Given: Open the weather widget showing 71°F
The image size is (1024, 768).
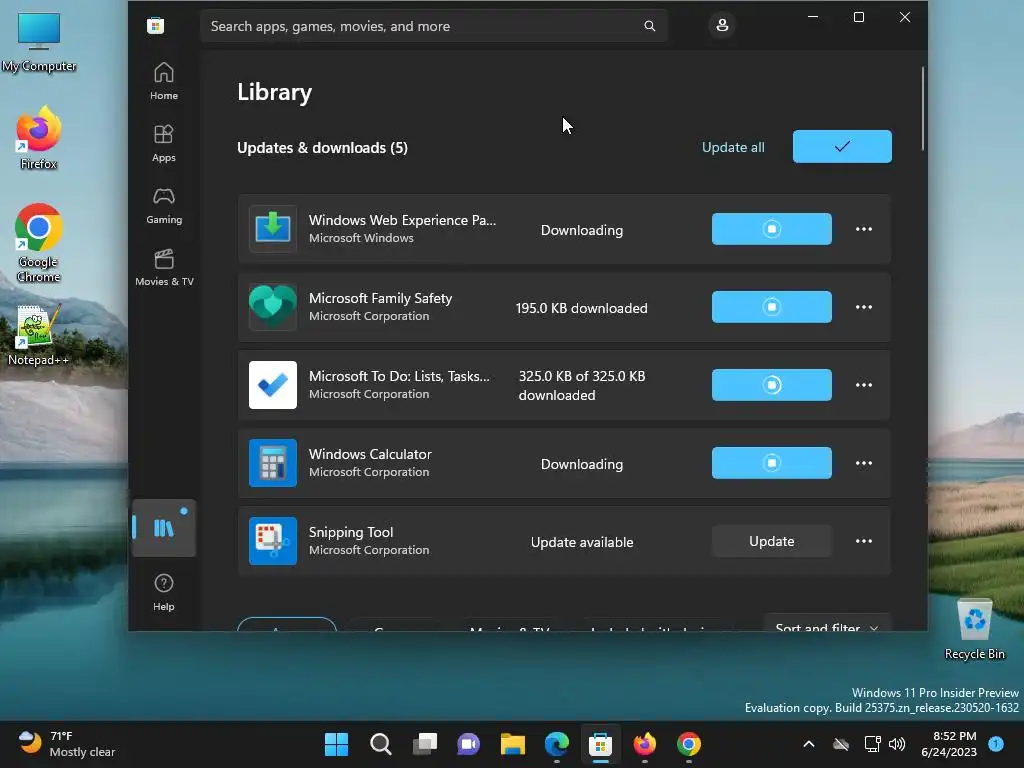Looking at the screenshot, I should pyautogui.click(x=67, y=744).
